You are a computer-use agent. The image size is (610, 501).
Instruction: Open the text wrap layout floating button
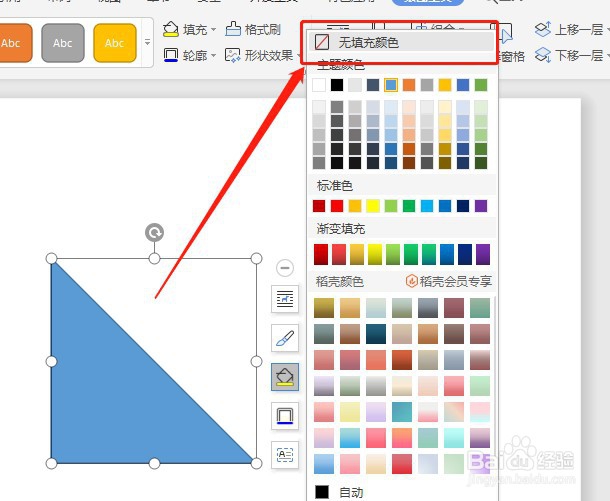285,299
